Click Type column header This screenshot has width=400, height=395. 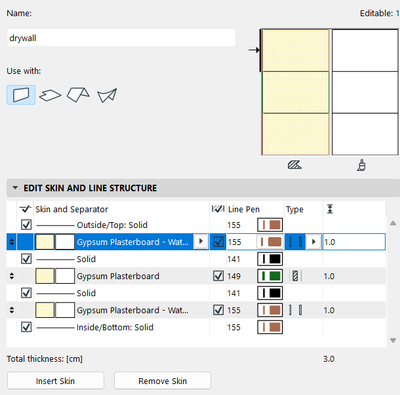tap(295, 209)
